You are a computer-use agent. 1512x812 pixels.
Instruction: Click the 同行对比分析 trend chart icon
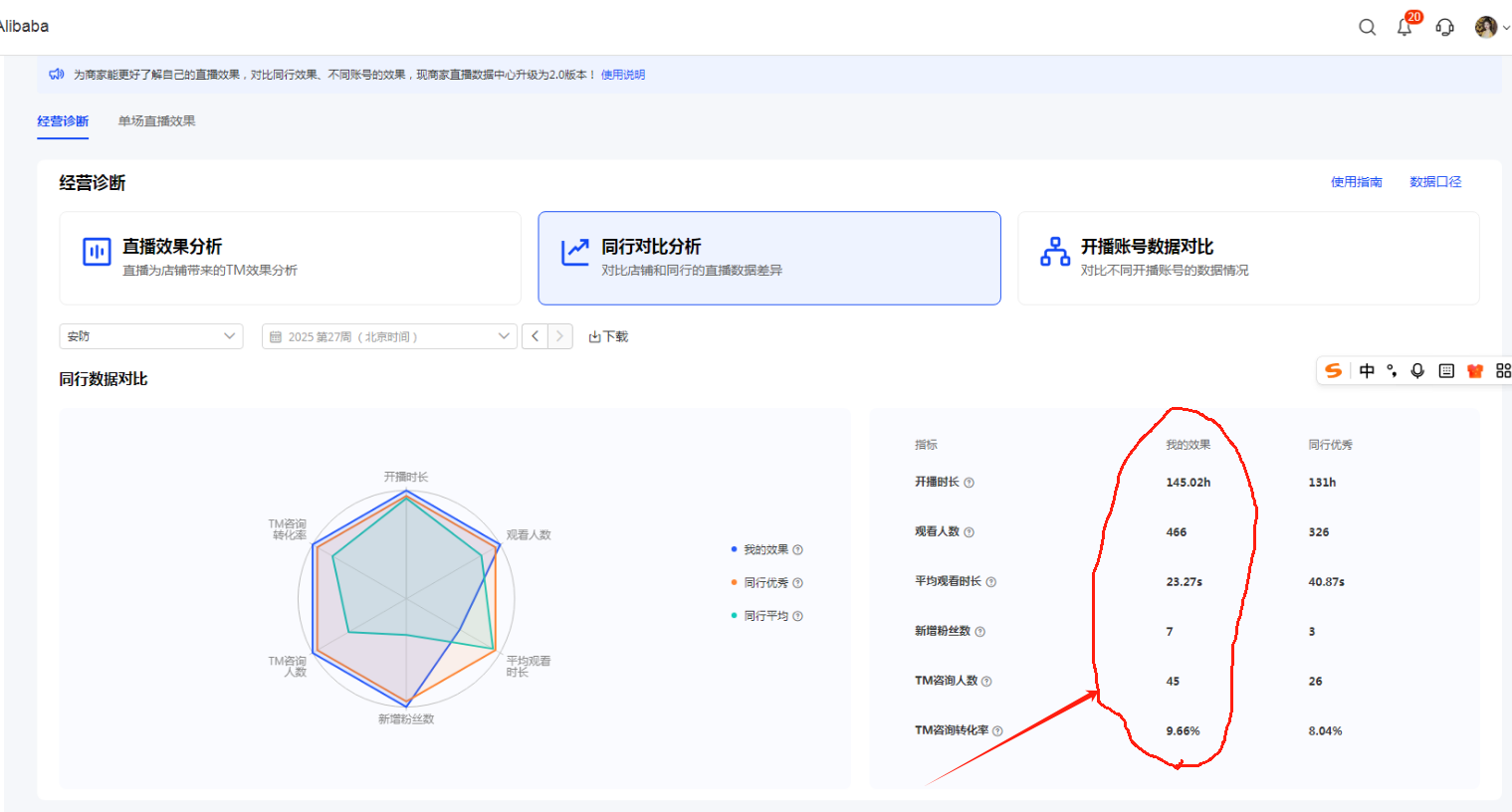[575, 252]
